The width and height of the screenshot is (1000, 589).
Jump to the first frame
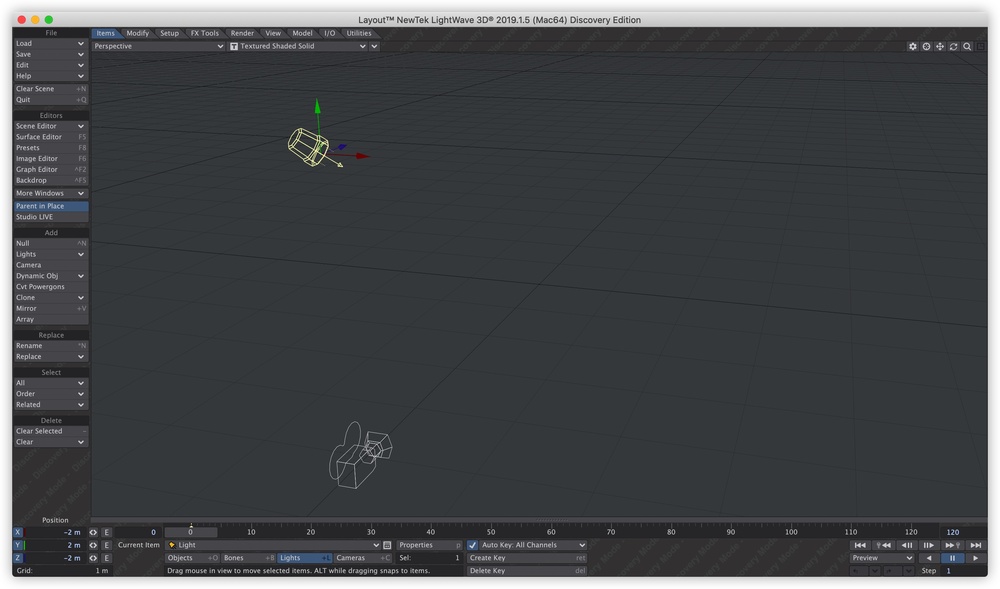860,546
